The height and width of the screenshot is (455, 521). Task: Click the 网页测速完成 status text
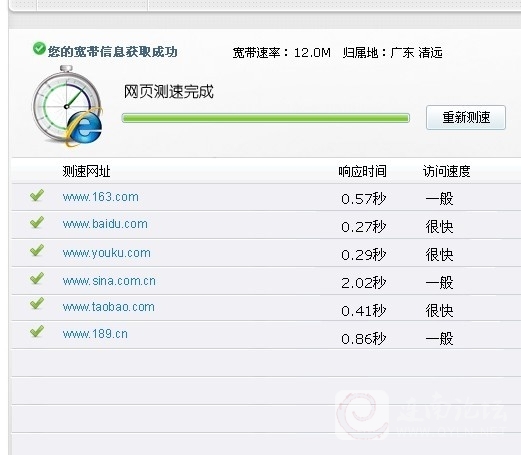tap(169, 92)
